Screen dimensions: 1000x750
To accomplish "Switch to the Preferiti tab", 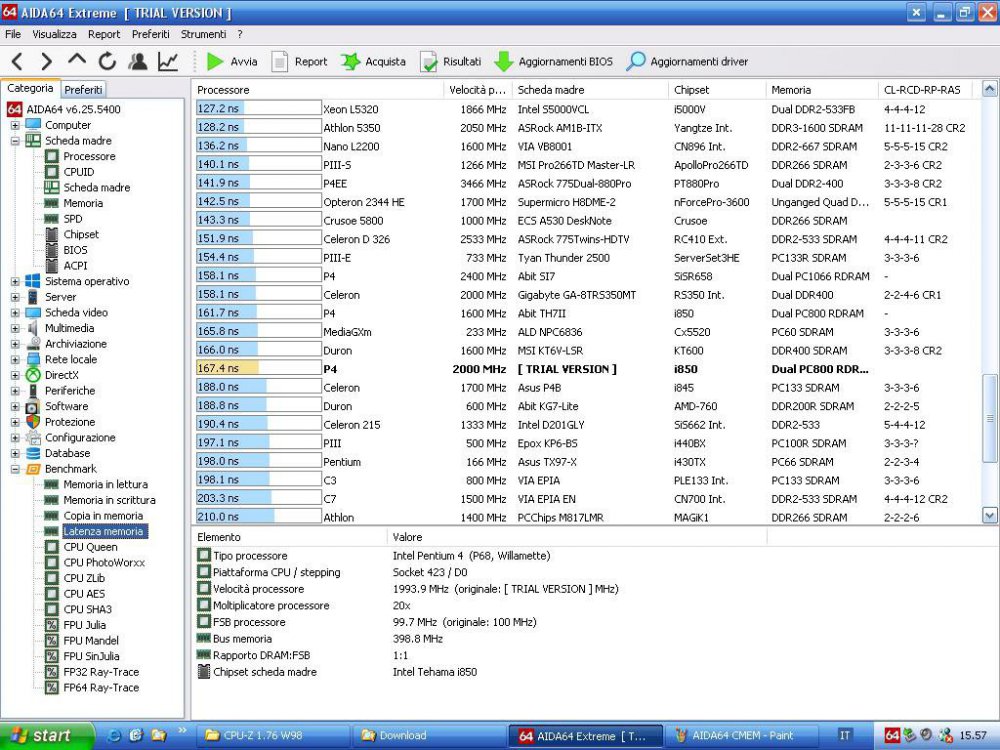I will click(x=84, y=90).
